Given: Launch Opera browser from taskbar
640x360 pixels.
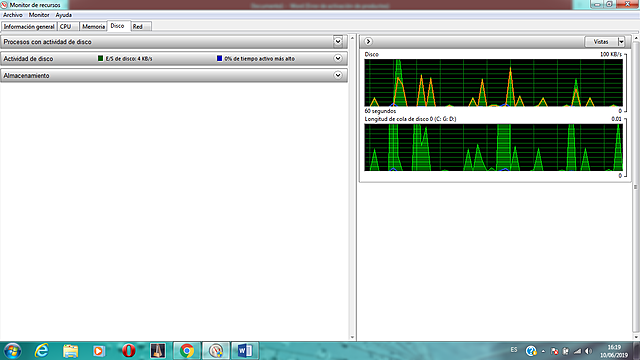Looking at the screenshot, I should [128, 351].
